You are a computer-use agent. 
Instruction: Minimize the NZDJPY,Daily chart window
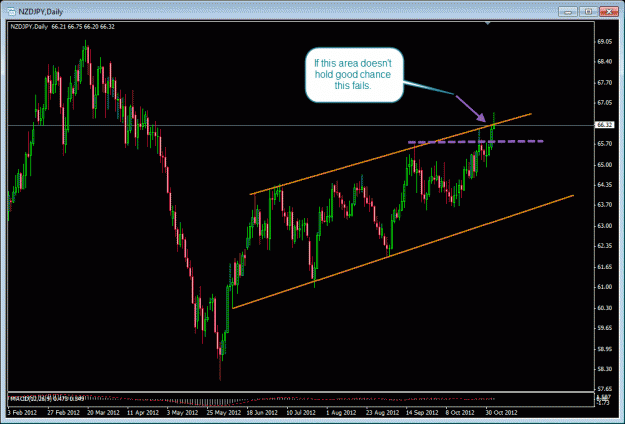pos(568,12)
